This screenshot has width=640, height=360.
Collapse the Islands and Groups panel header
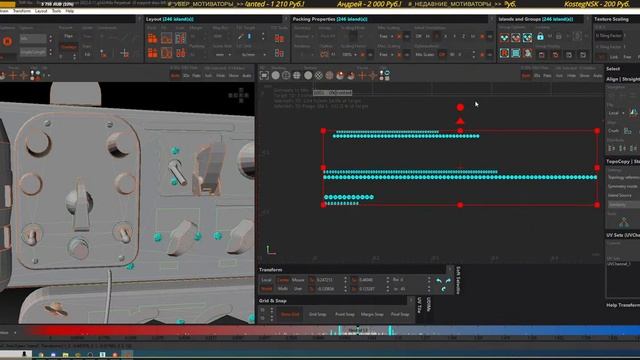pyautogui.click(x=587, y=19)
